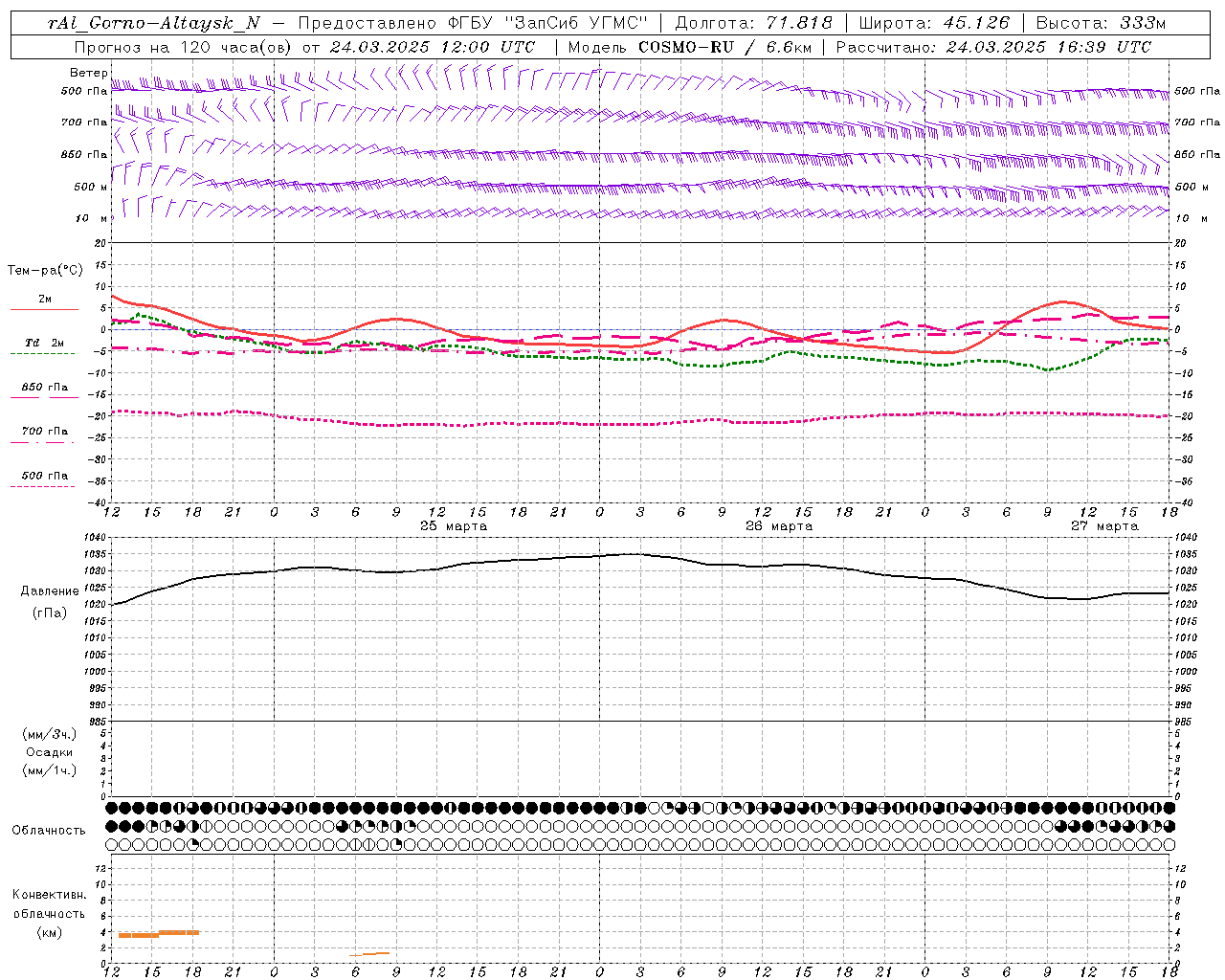Click the (гПа) pressure unit label
Screen dimensions: 1225x980
[49, 613]
